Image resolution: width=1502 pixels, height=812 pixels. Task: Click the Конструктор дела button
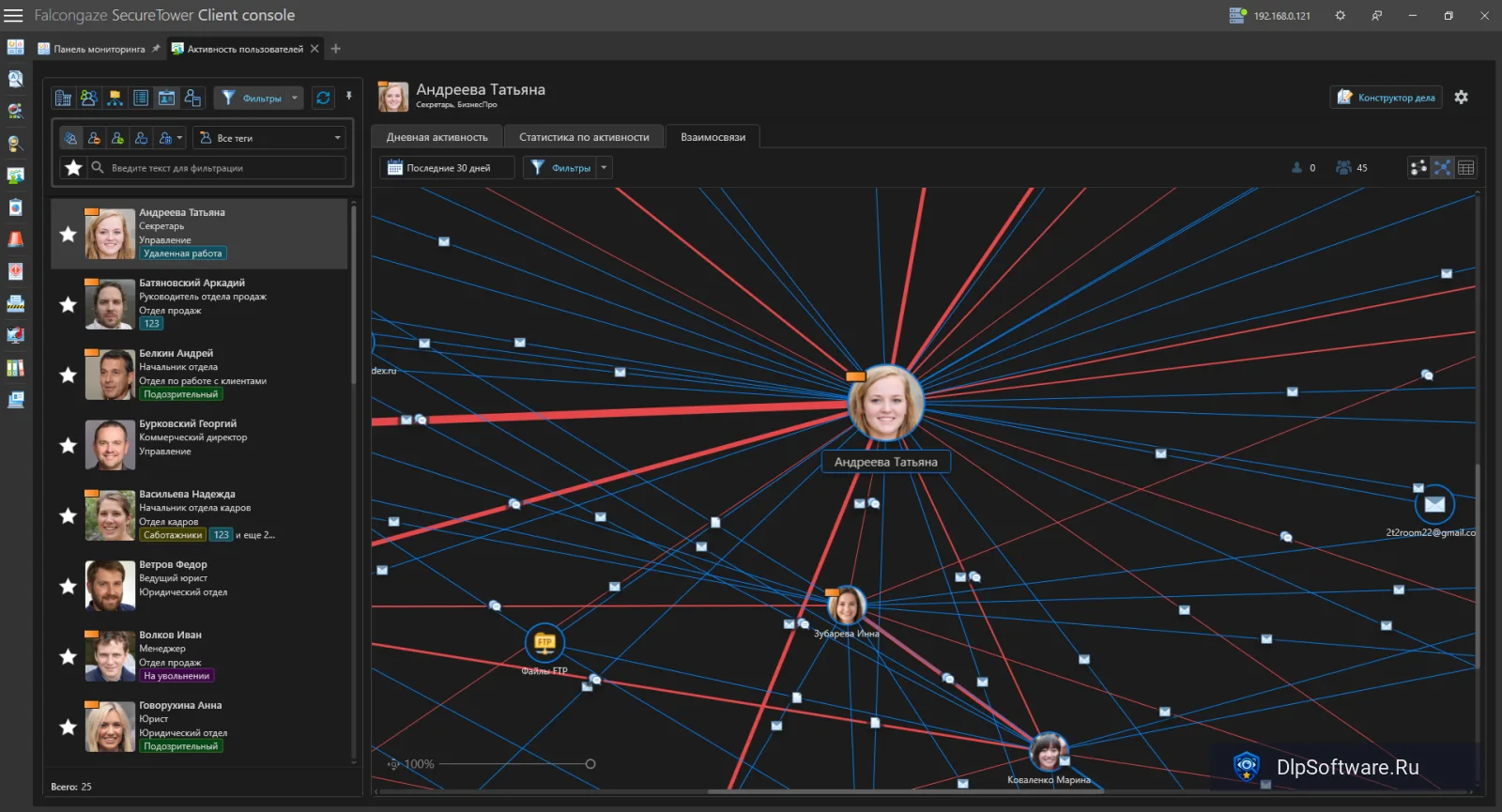click(x=1387, y=97)
